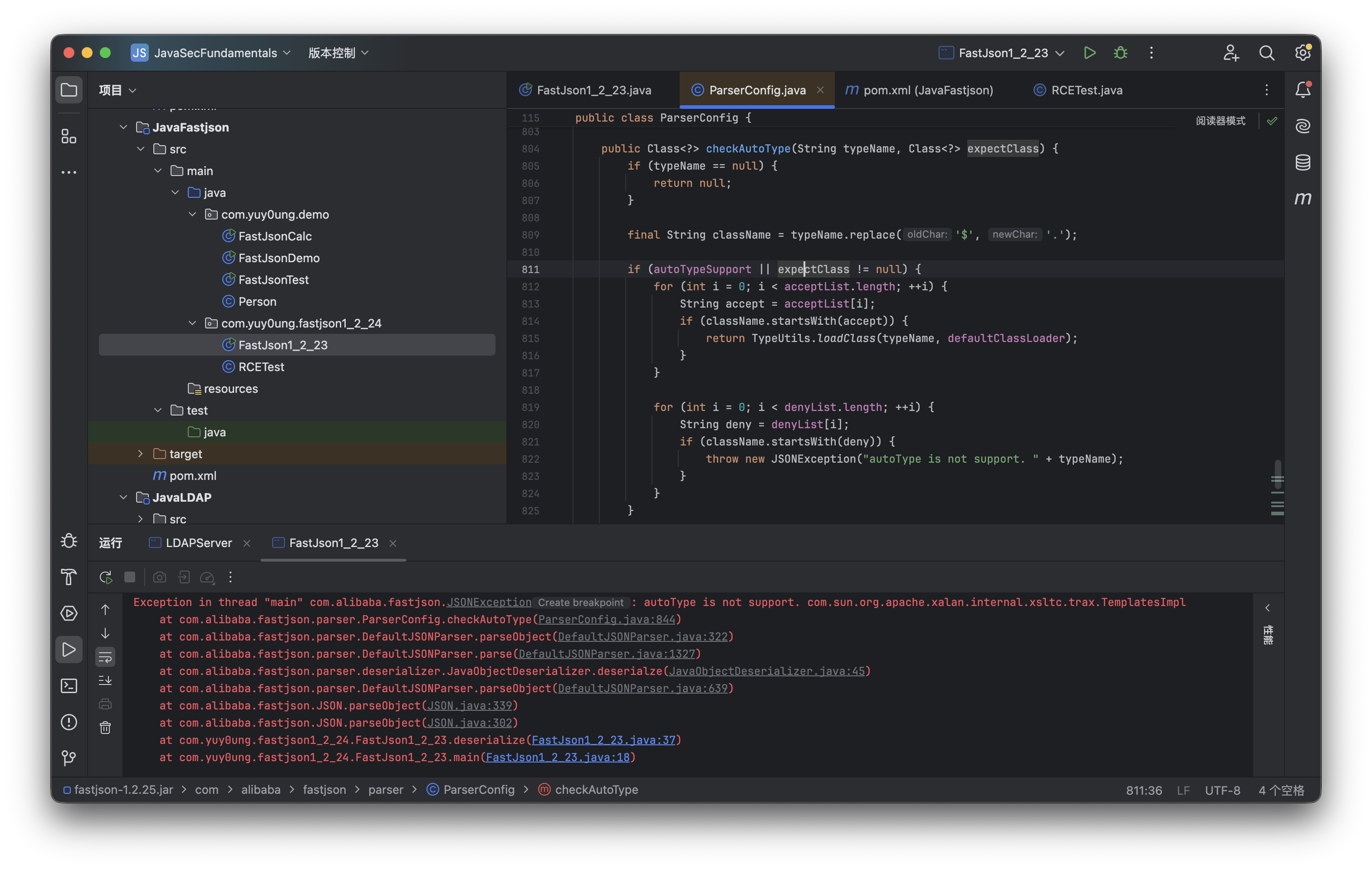Clear console output with trash icon
1372x870 pixels.
(x=105, y=728)
